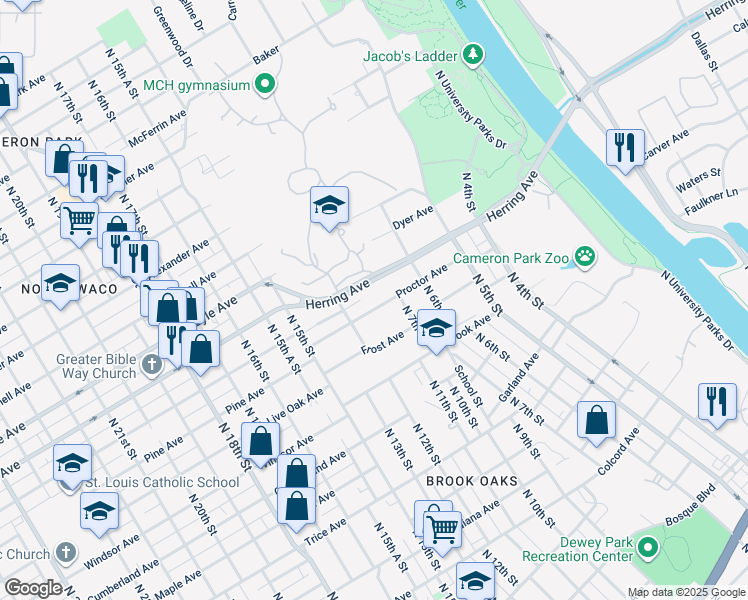This screenshot has width=748, height=600.
Task: Select the Bosque Blvd street label
Action: coord(690,505)
